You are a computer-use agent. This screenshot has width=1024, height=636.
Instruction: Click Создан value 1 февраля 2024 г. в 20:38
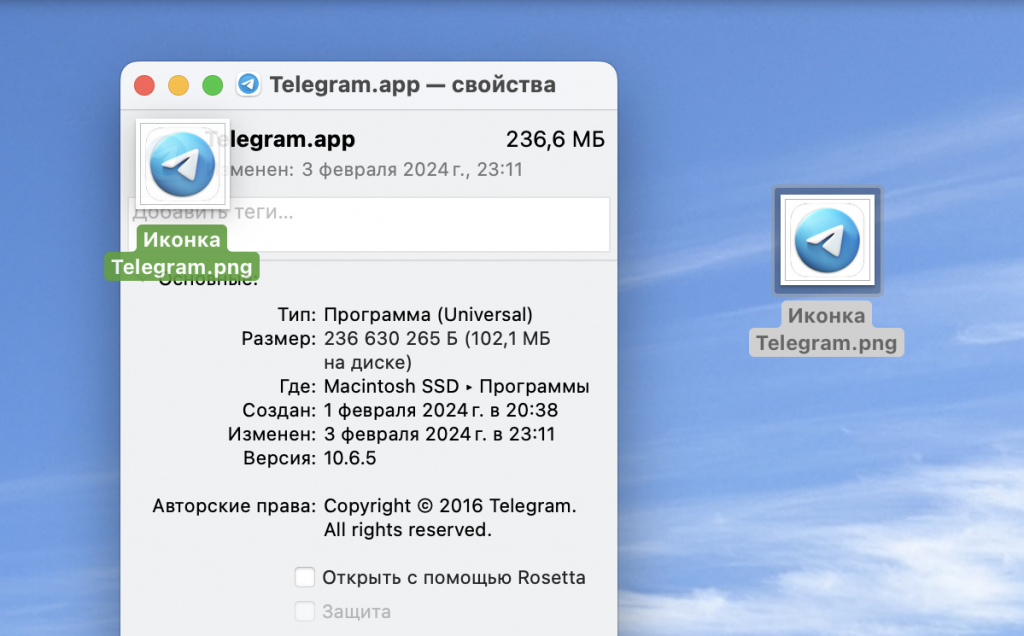[x=441, y=410]
